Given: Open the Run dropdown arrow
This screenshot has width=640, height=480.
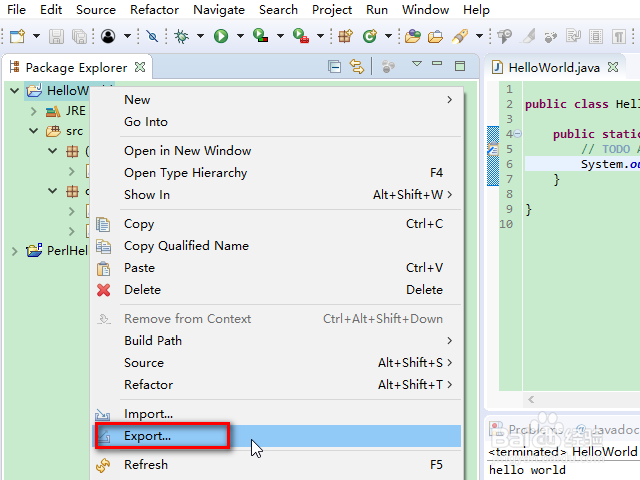Looking at the screenshot, I should (240, 36).
